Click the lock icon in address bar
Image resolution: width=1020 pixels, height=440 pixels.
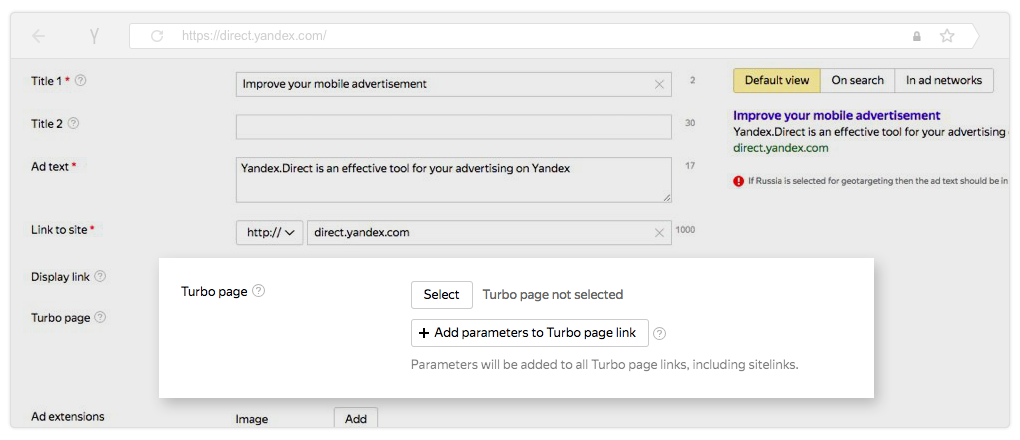point(917,36)
